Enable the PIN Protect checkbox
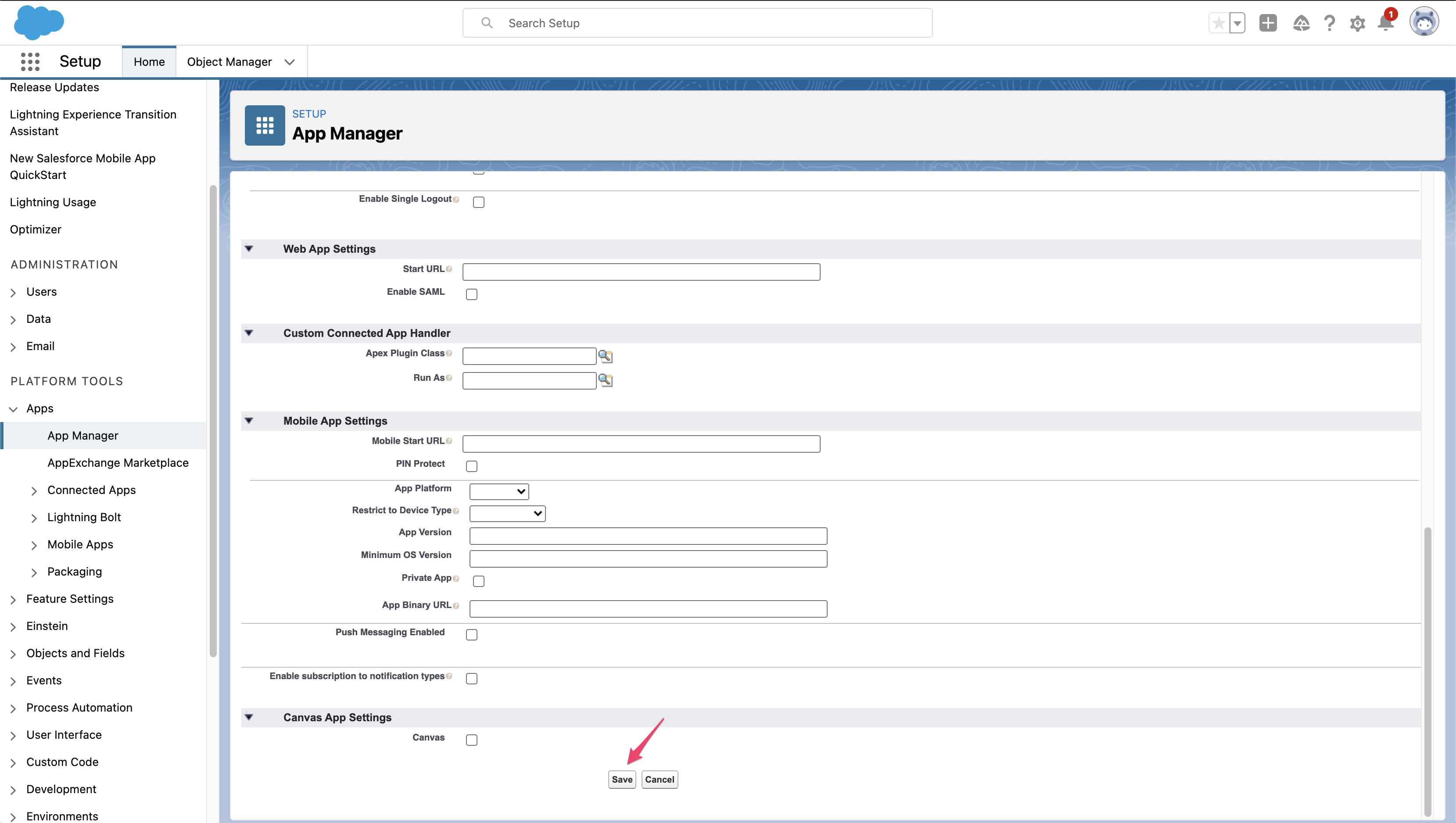The image size is (1456, 823). [471, 466]
